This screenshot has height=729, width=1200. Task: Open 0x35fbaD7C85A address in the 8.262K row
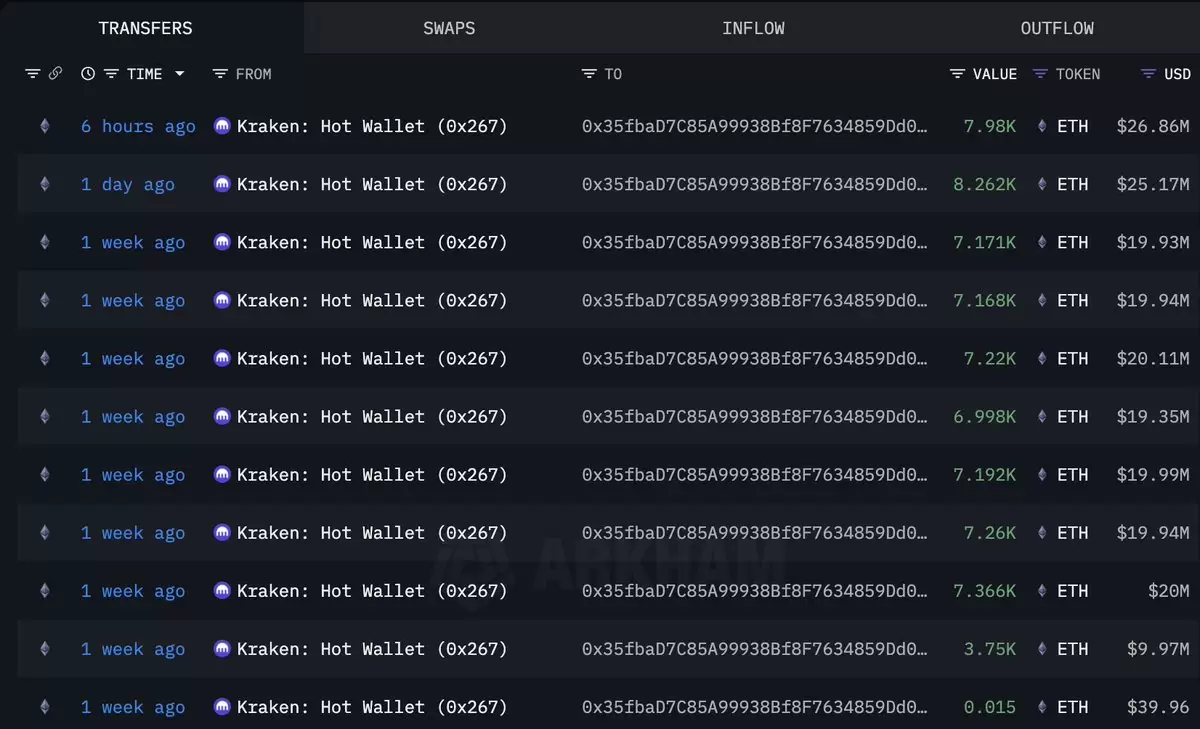click(754, 184)
